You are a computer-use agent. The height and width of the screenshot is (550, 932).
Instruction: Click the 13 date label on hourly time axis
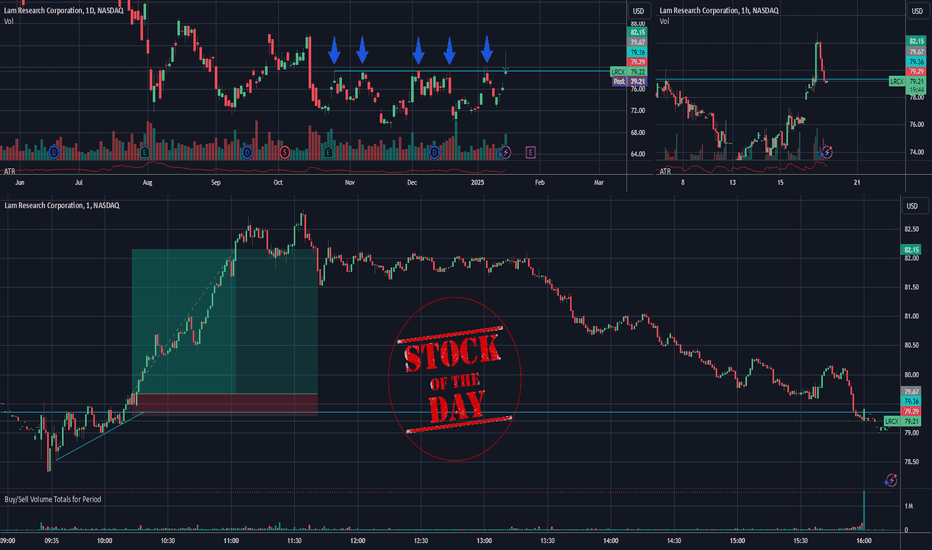pyautogui.click(x=732, y=183)
